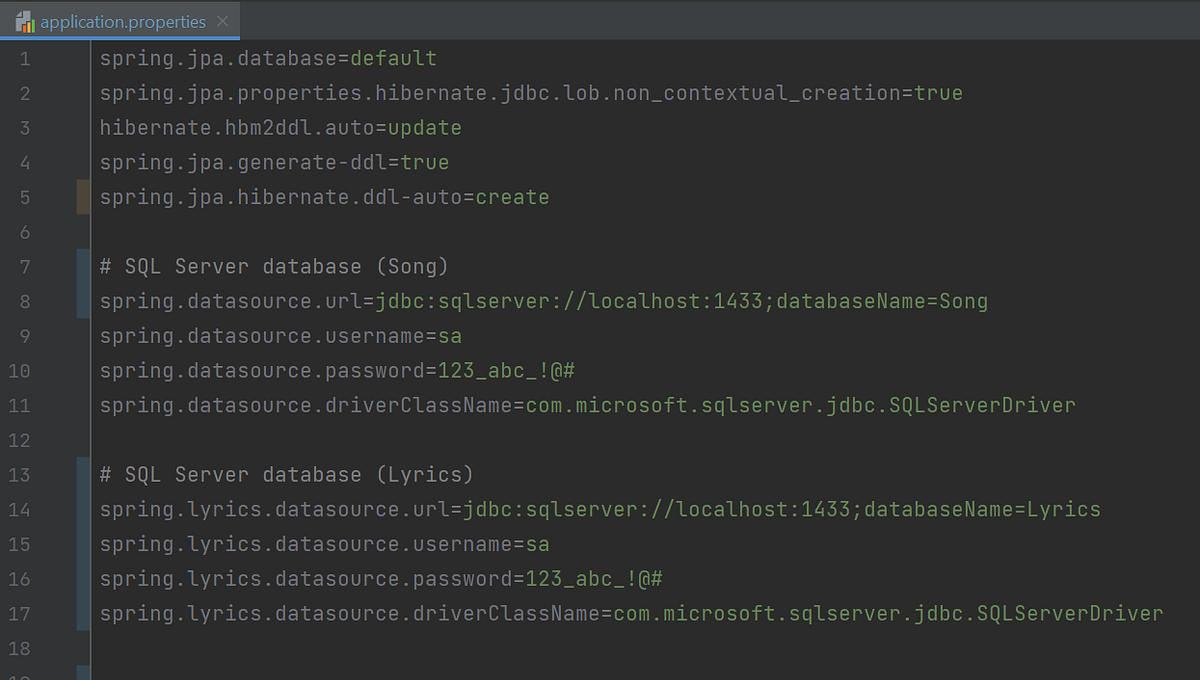Click line number 1 in the gutter

(25, 58)
